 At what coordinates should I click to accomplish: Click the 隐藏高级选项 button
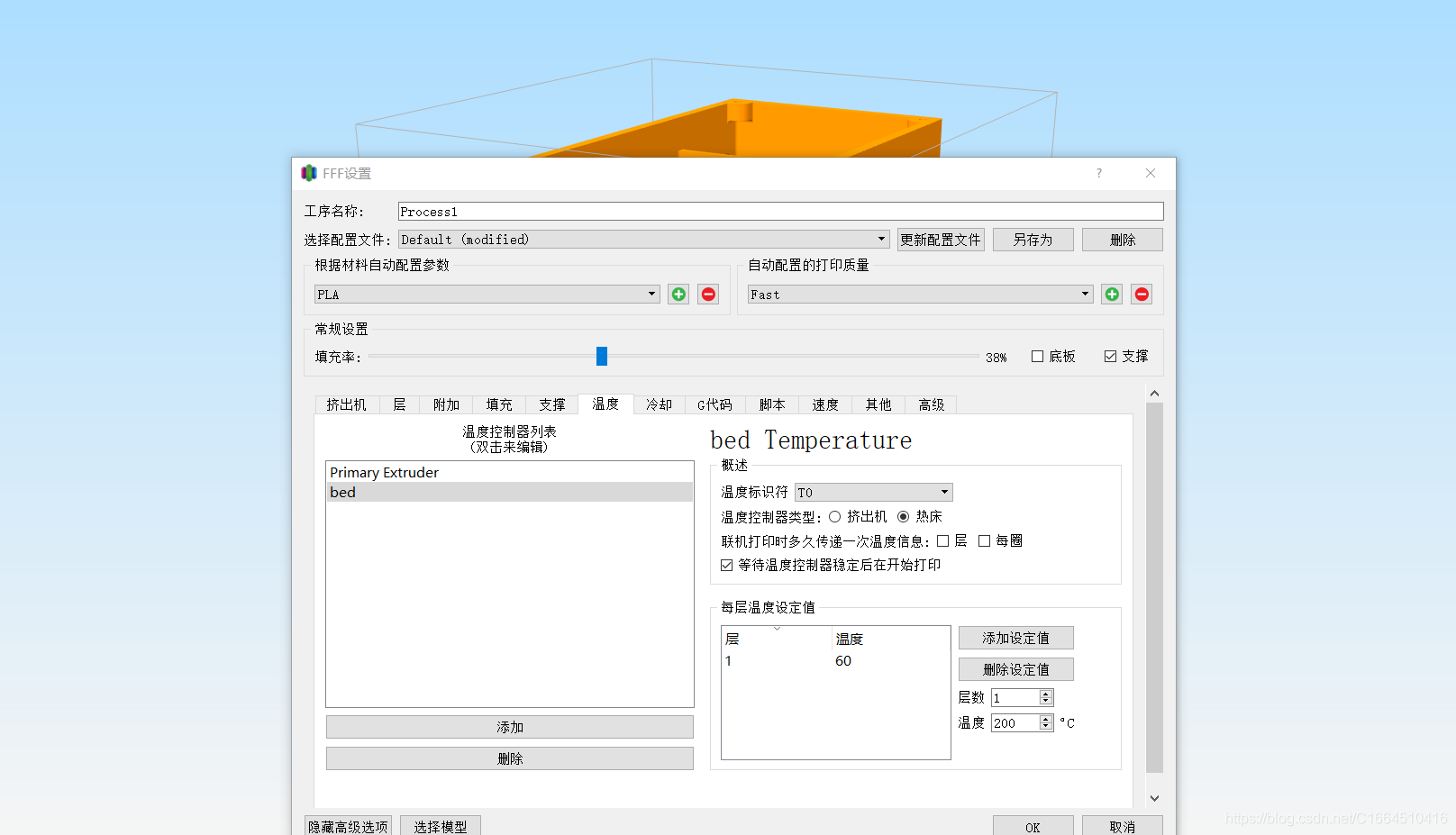tap(348, 826)
